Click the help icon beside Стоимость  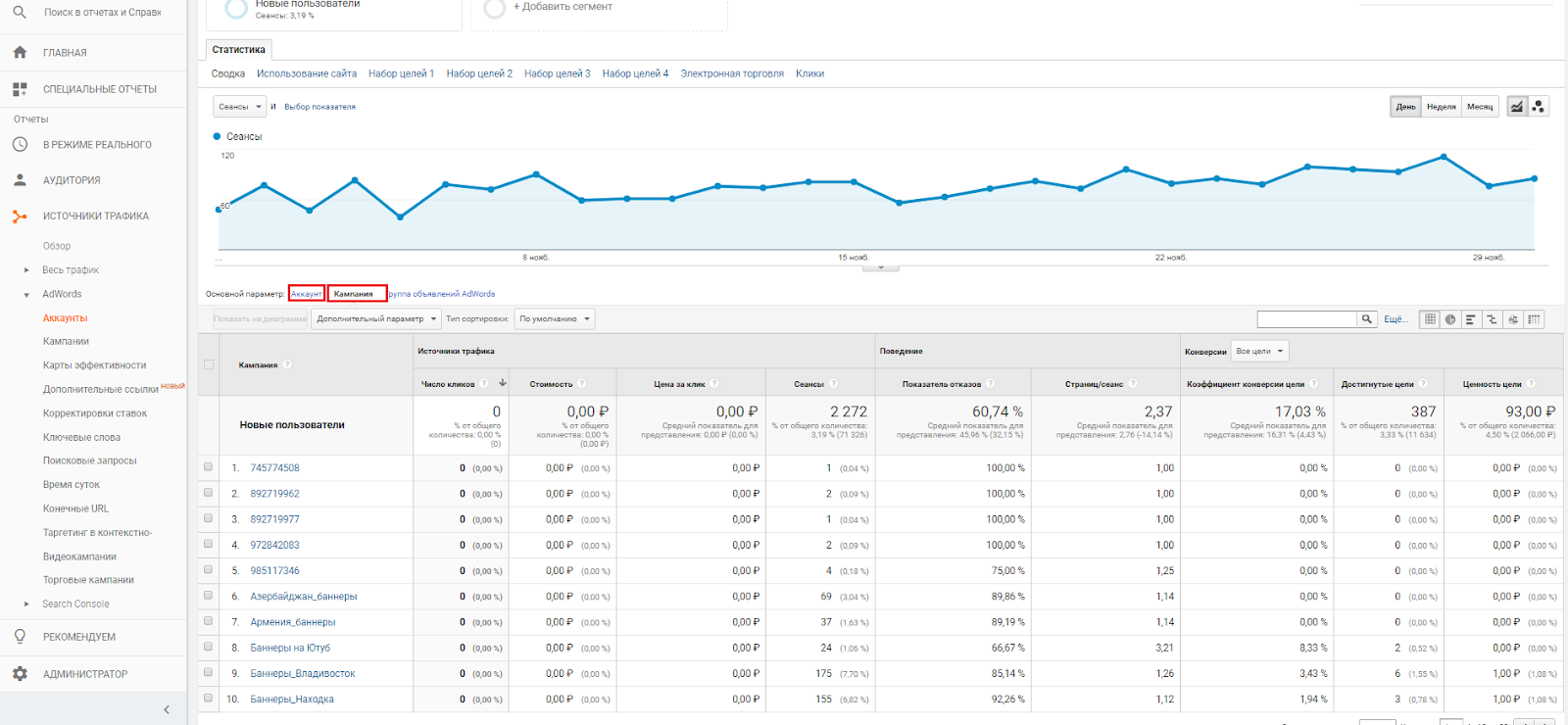581,384
